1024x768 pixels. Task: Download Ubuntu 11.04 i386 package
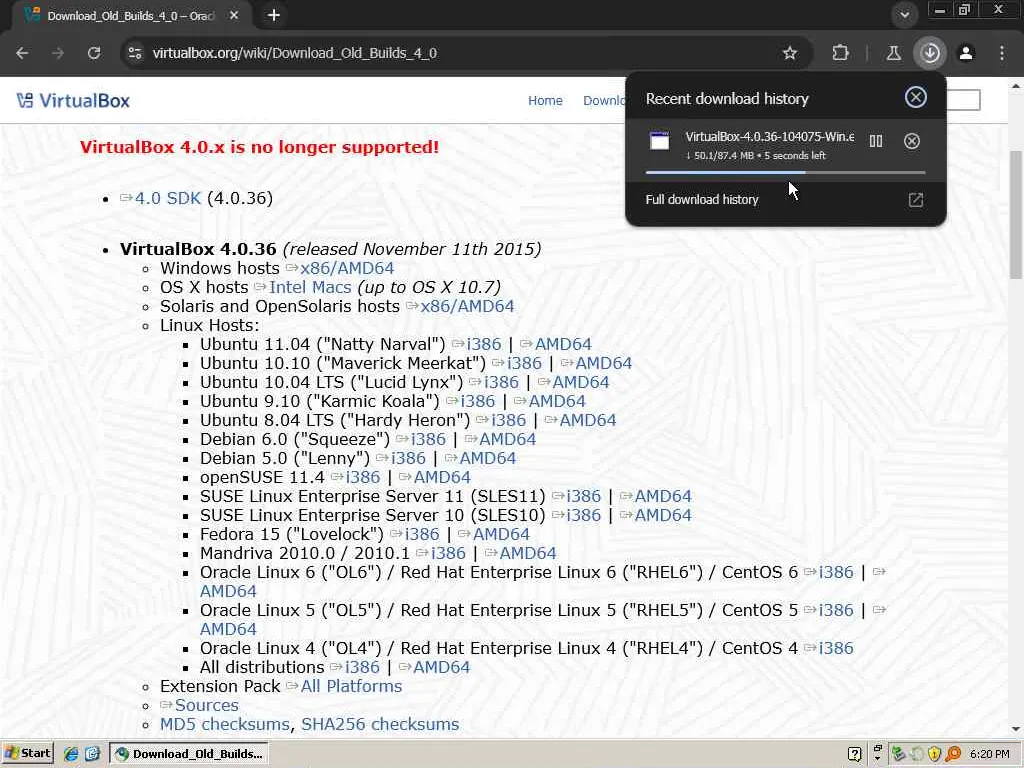484,344
